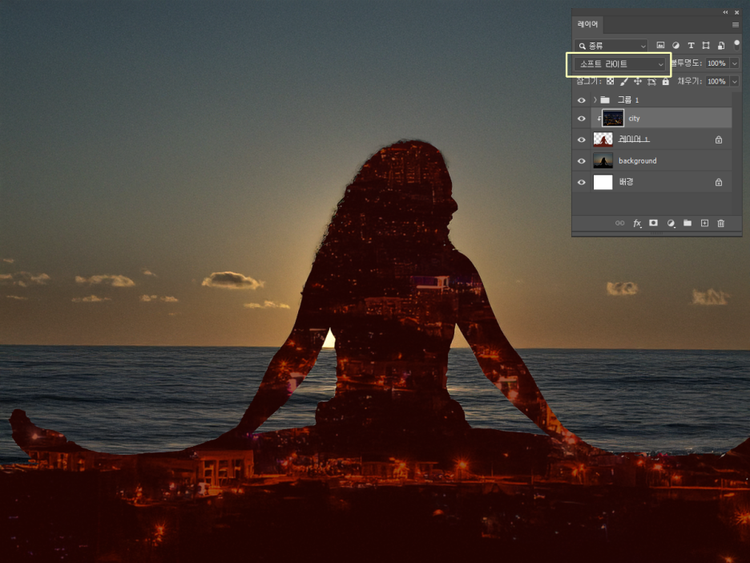The height and width of the screenshot is (563, 750).
Task: Filter layers by smart object icon
Action: pyautogui.click(x=721, y=45)
